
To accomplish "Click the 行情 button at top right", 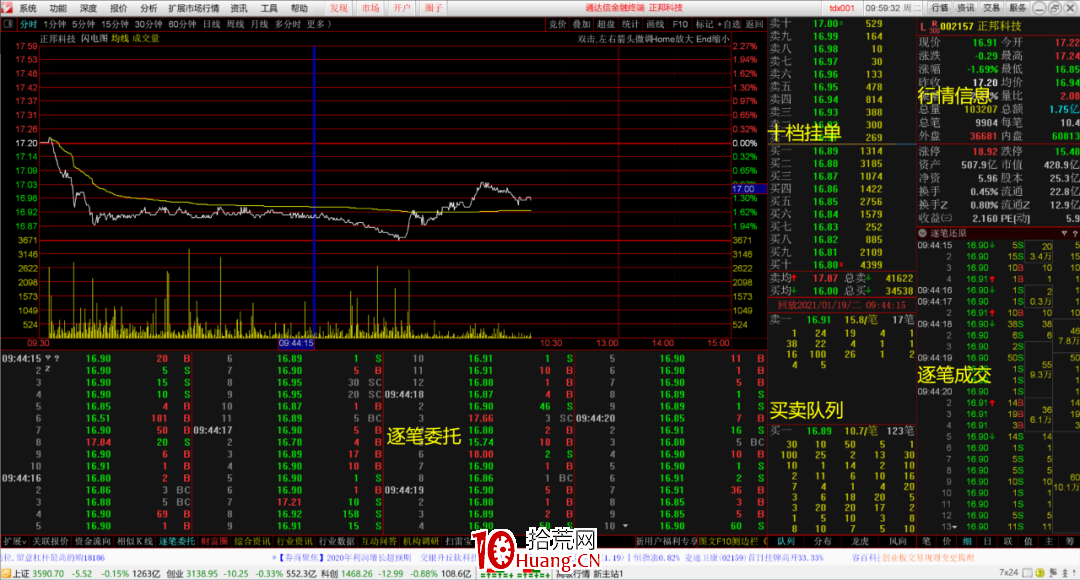I will [x=940, y=8].
